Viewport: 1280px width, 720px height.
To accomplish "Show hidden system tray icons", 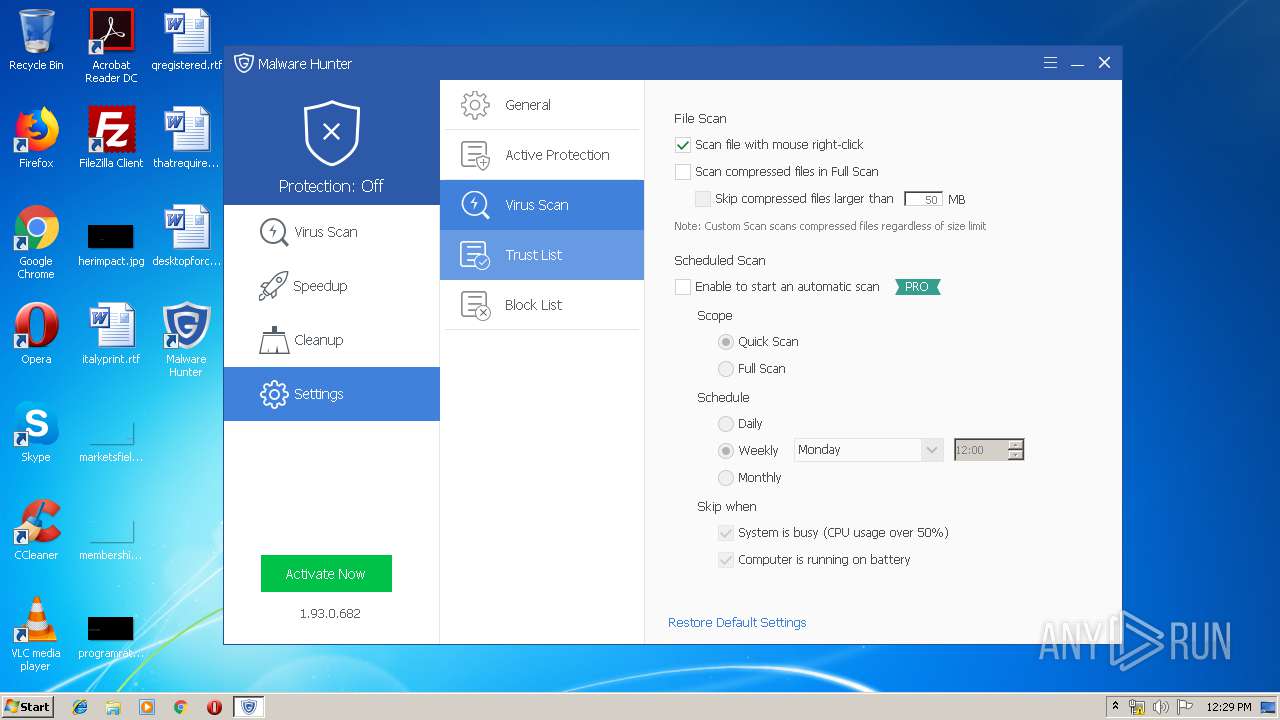I will click(x=1115, y=707).
